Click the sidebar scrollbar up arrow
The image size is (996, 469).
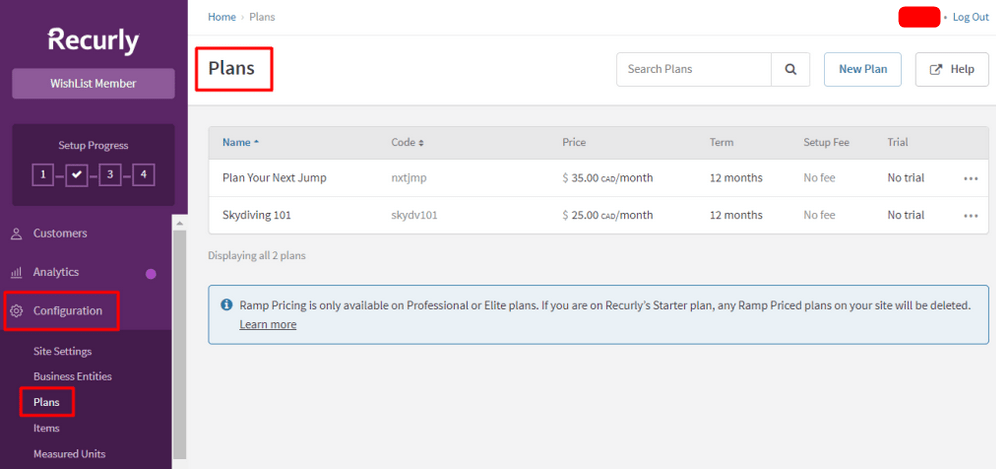point(179,223)
